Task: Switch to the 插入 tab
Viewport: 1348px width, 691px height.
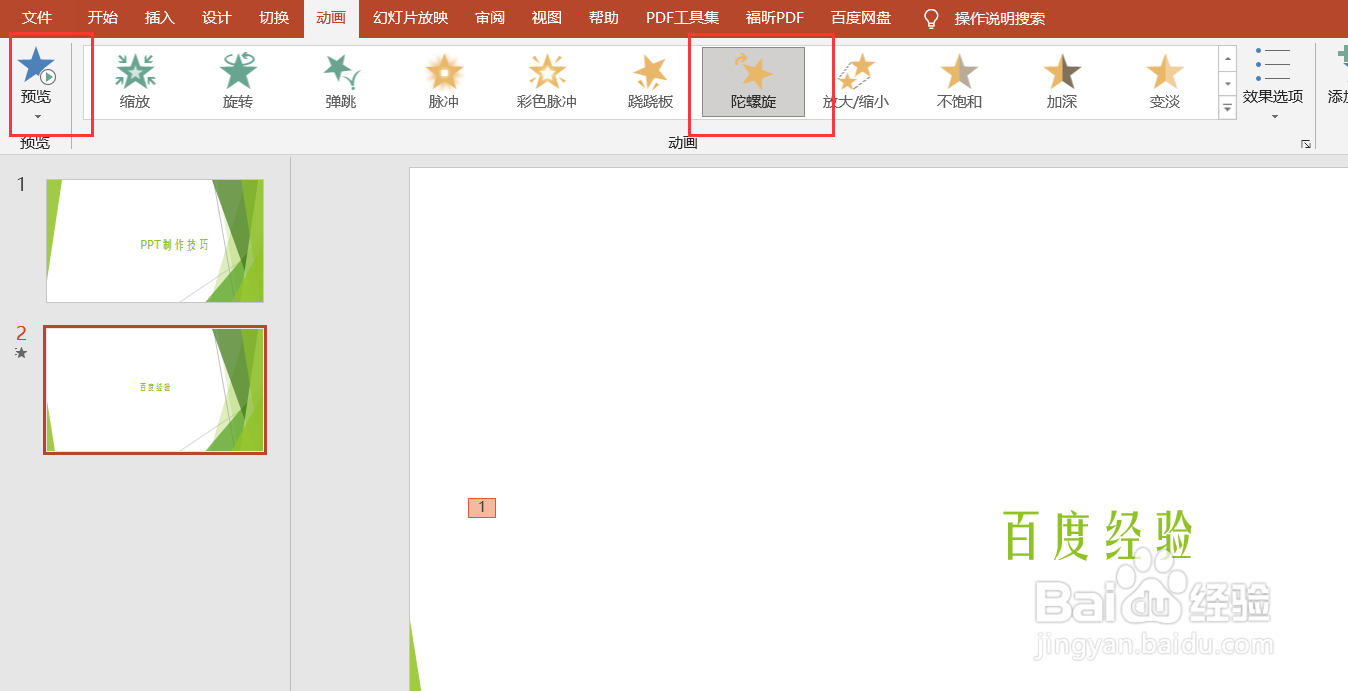Action: pos(159,18)
